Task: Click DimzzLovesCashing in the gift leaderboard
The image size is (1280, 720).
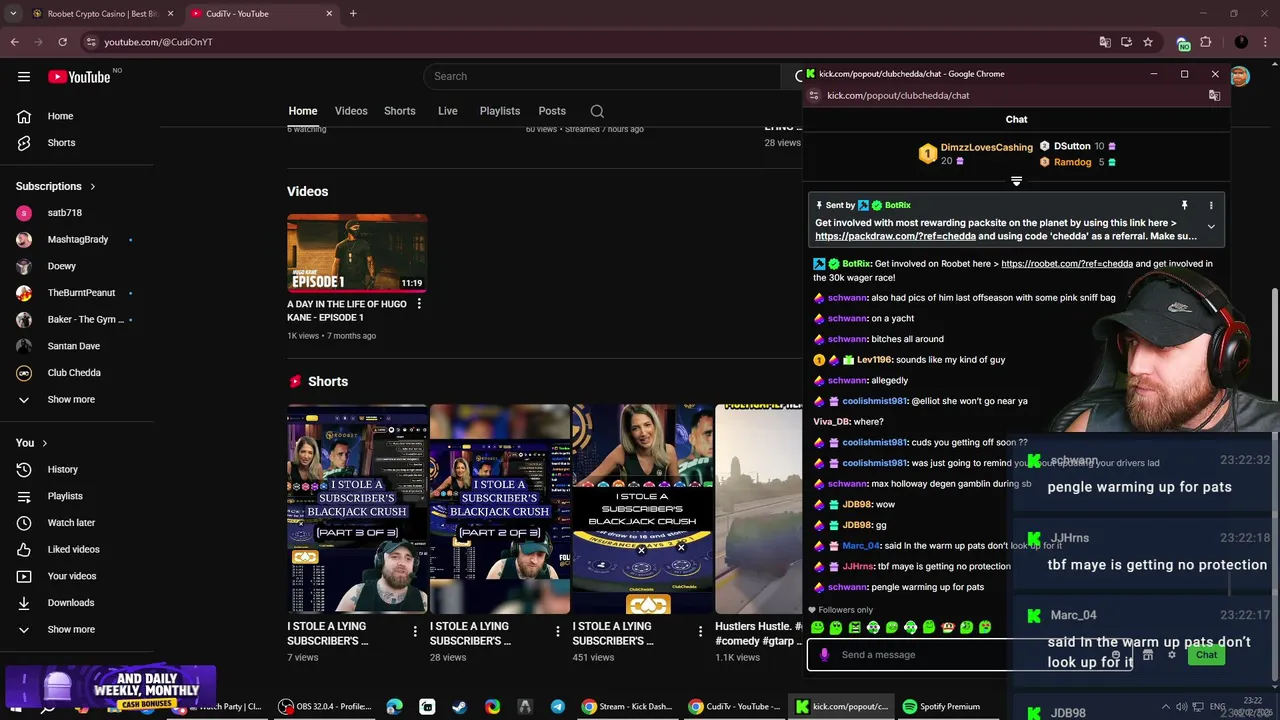Action: [x=986, y=147]
